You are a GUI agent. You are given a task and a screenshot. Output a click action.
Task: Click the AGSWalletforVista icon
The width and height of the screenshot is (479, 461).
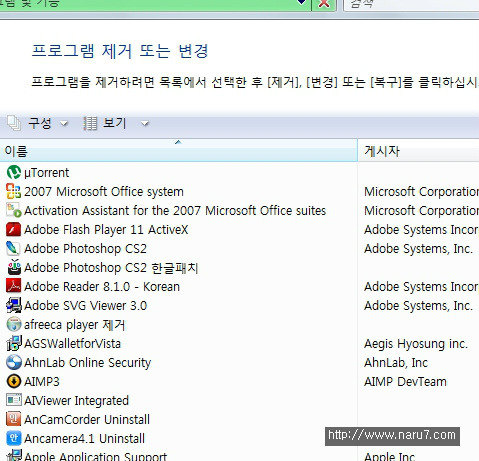(14, 343)
